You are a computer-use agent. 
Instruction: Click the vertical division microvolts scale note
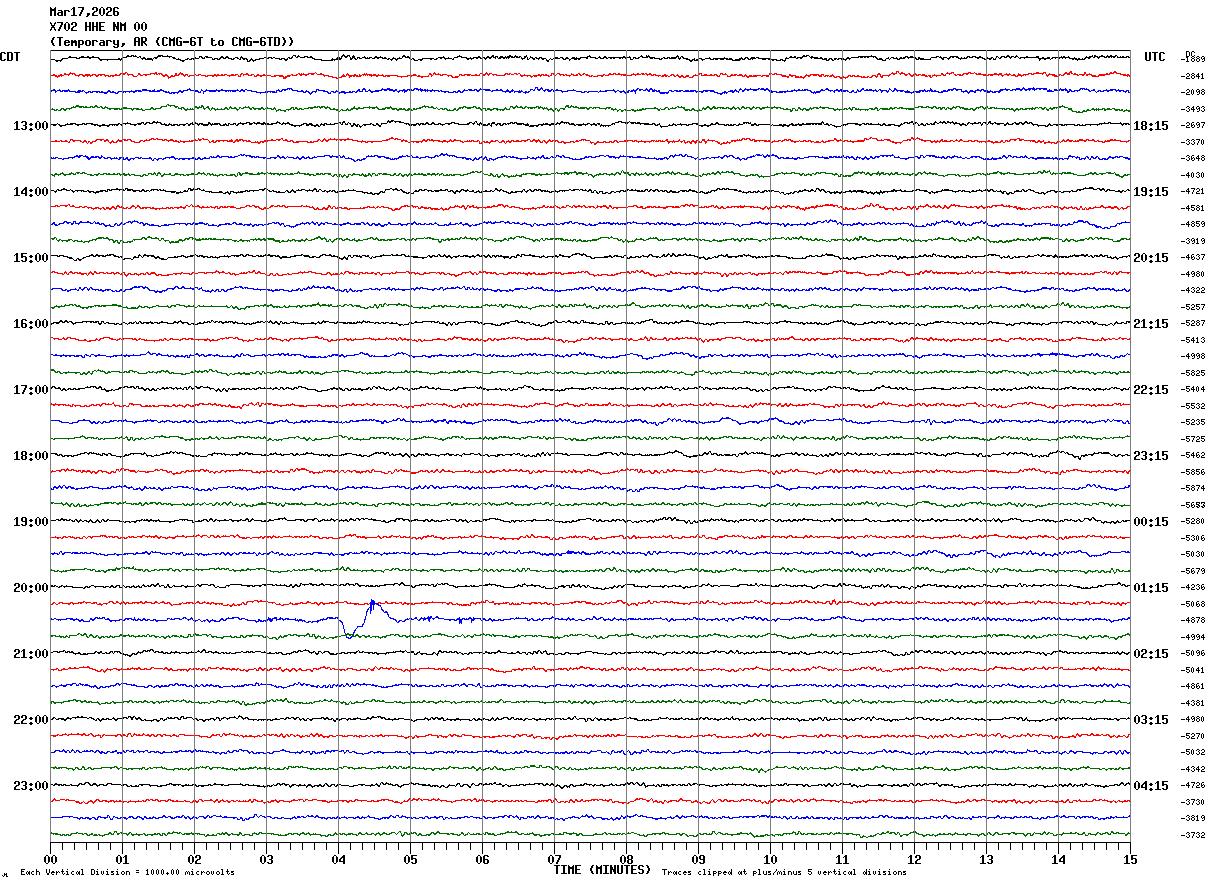coord(127,873)
